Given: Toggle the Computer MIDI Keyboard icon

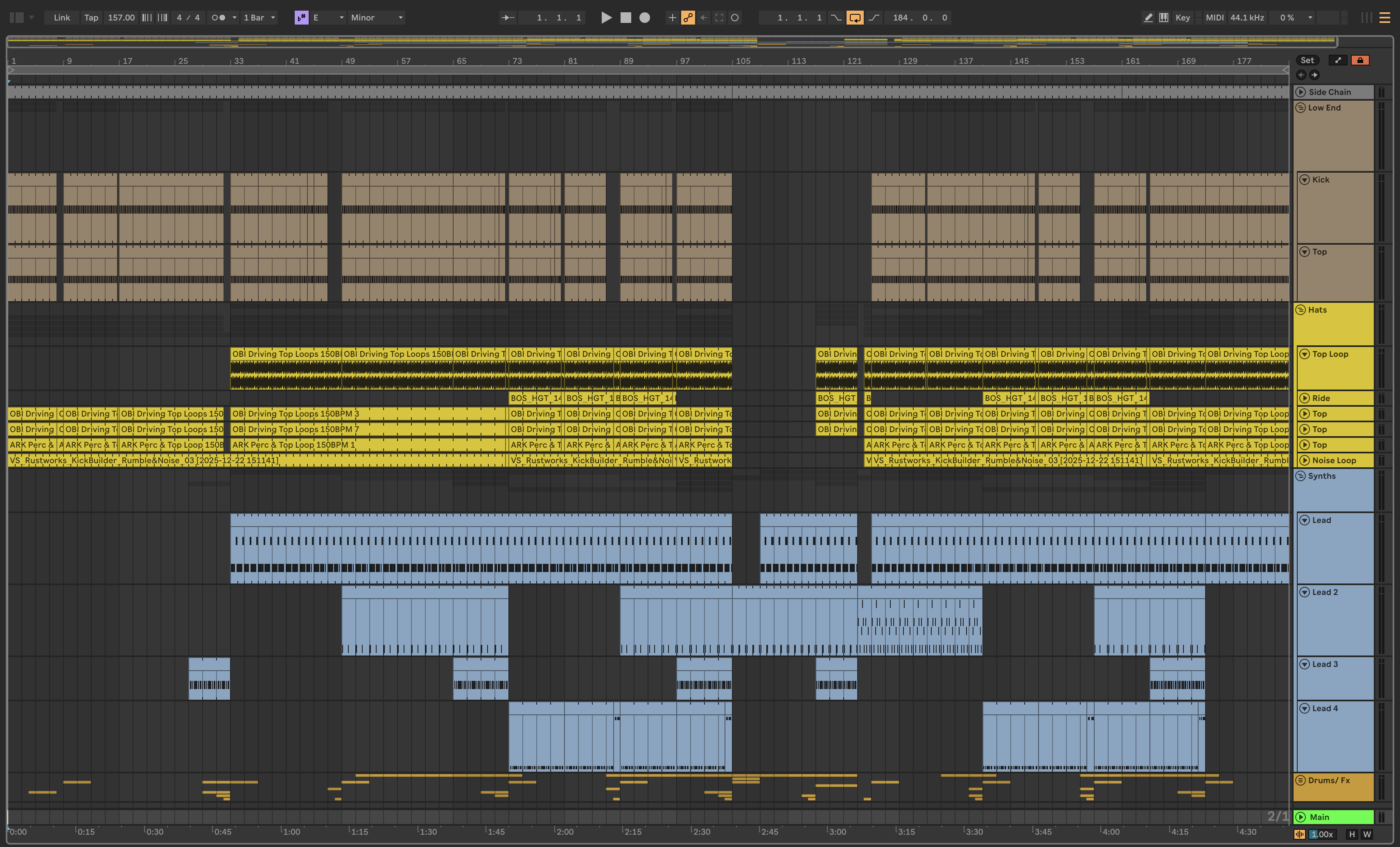Looking at the screenshot, I should [1164, 18].
